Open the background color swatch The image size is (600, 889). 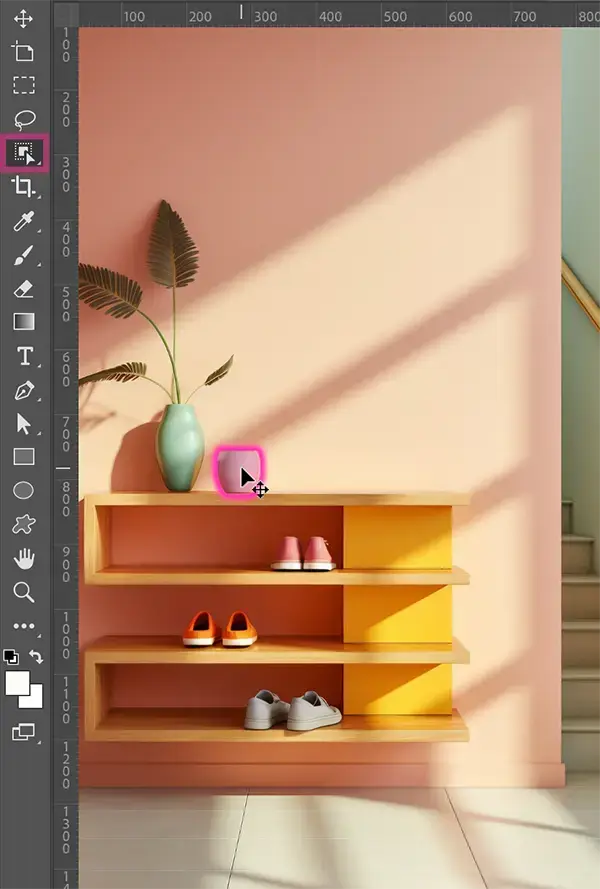click(34, 700)
